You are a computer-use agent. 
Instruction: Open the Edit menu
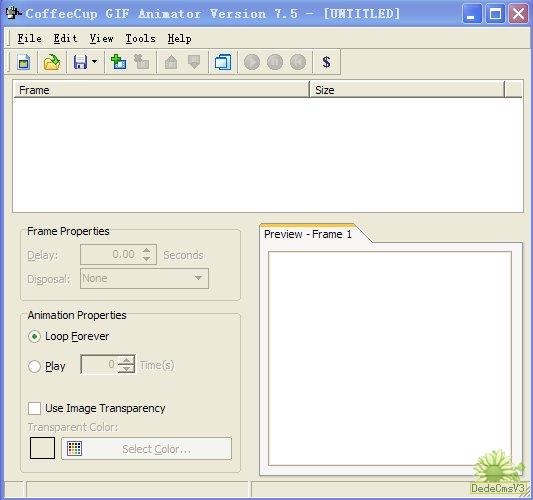tap(65, 38)
